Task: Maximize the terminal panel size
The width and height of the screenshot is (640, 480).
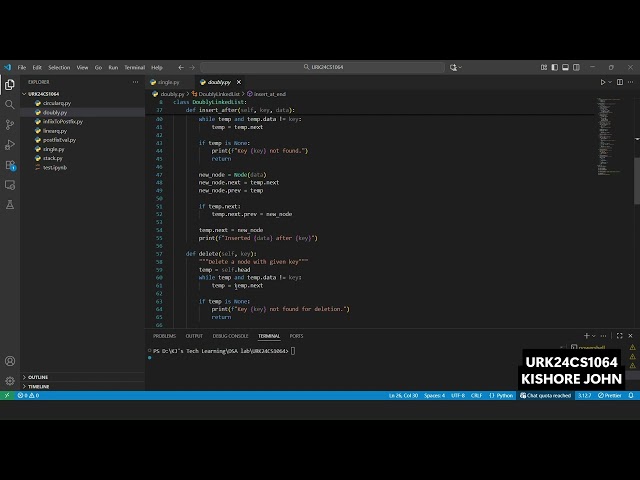Action: tap(620, 336)
